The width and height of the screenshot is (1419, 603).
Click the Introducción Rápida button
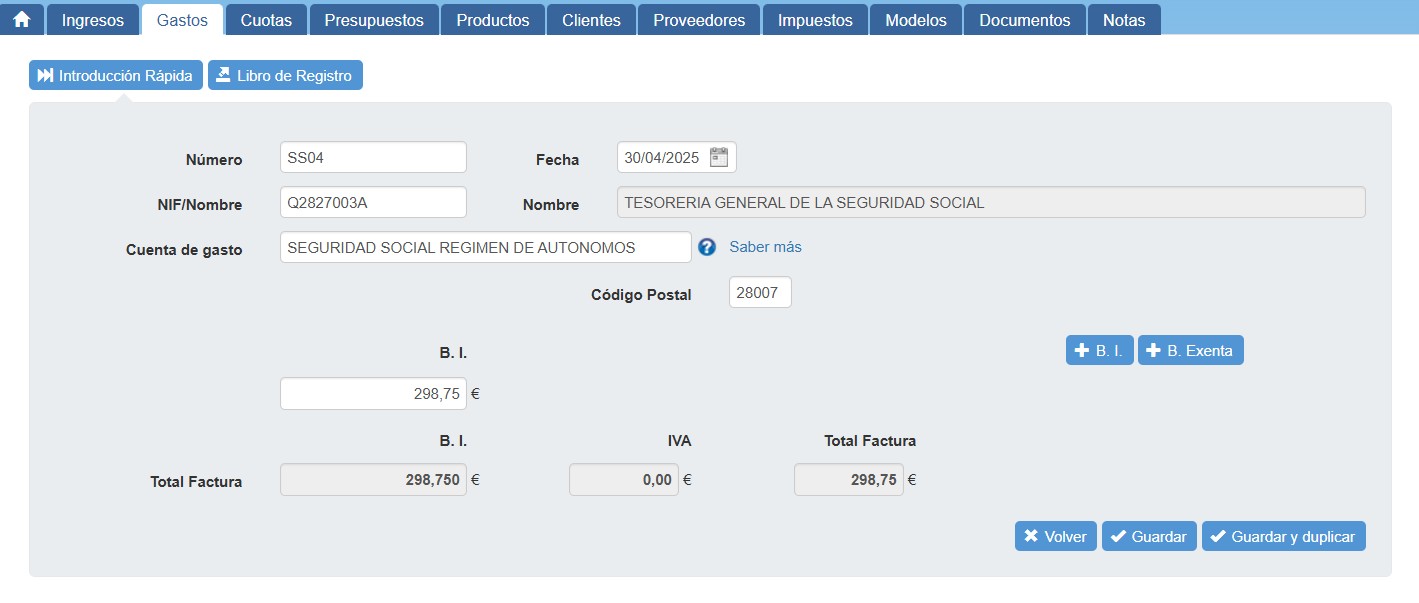pyautogui.click(x=116, y=75)
